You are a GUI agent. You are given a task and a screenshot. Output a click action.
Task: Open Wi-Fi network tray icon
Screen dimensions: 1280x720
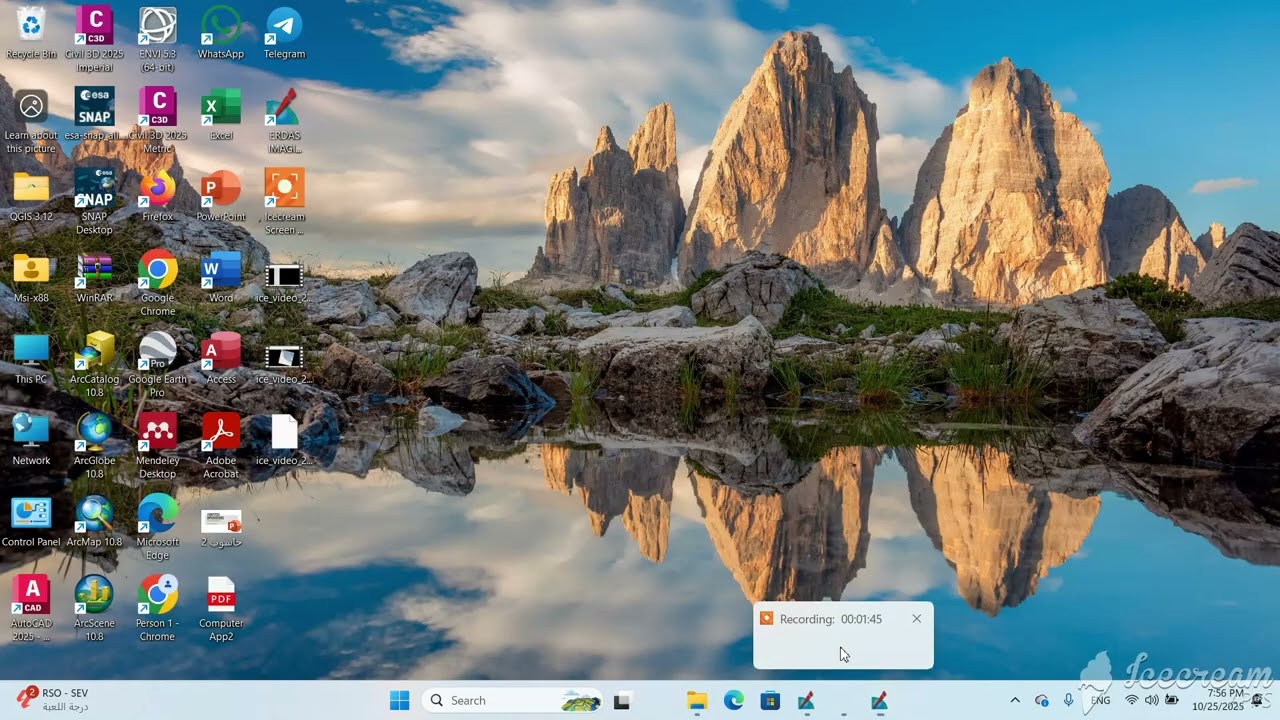pyautogui.click(x=1132, y=701)
